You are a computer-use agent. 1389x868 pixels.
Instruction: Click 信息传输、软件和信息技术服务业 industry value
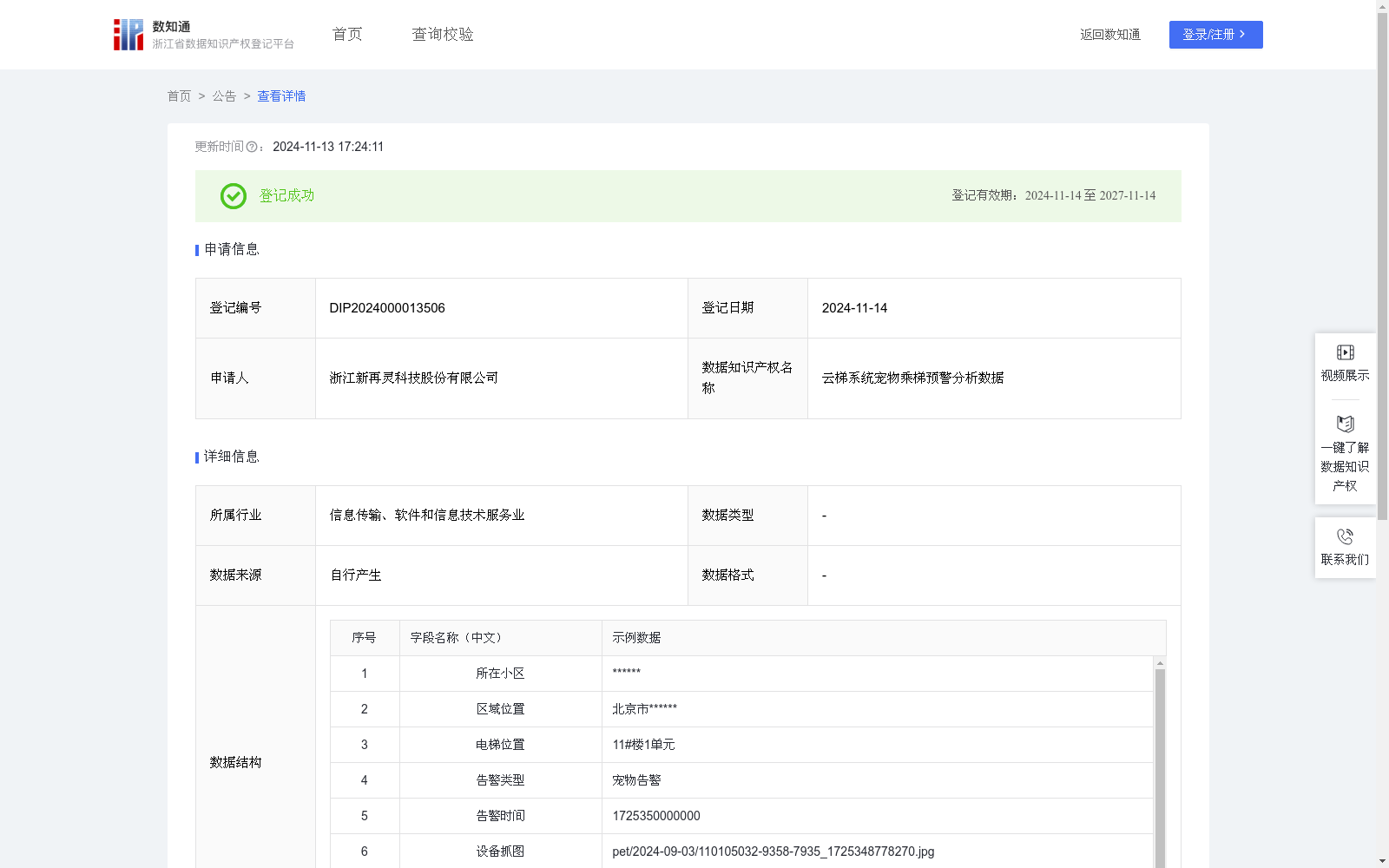click(427, 515)
